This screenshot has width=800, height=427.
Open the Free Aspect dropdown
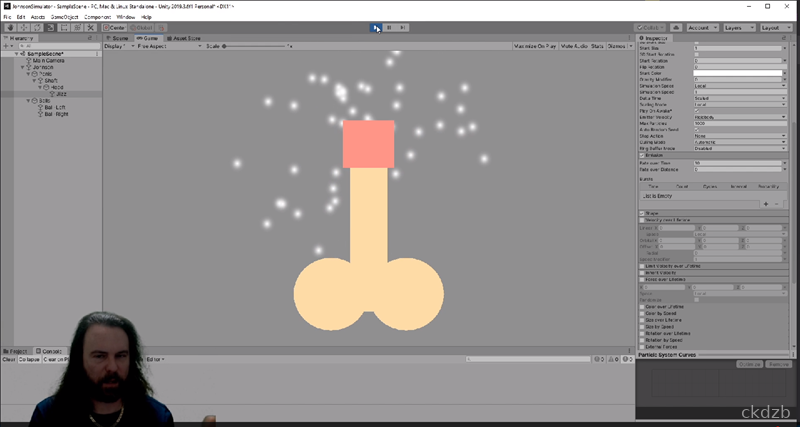click(x=169, y=46)
